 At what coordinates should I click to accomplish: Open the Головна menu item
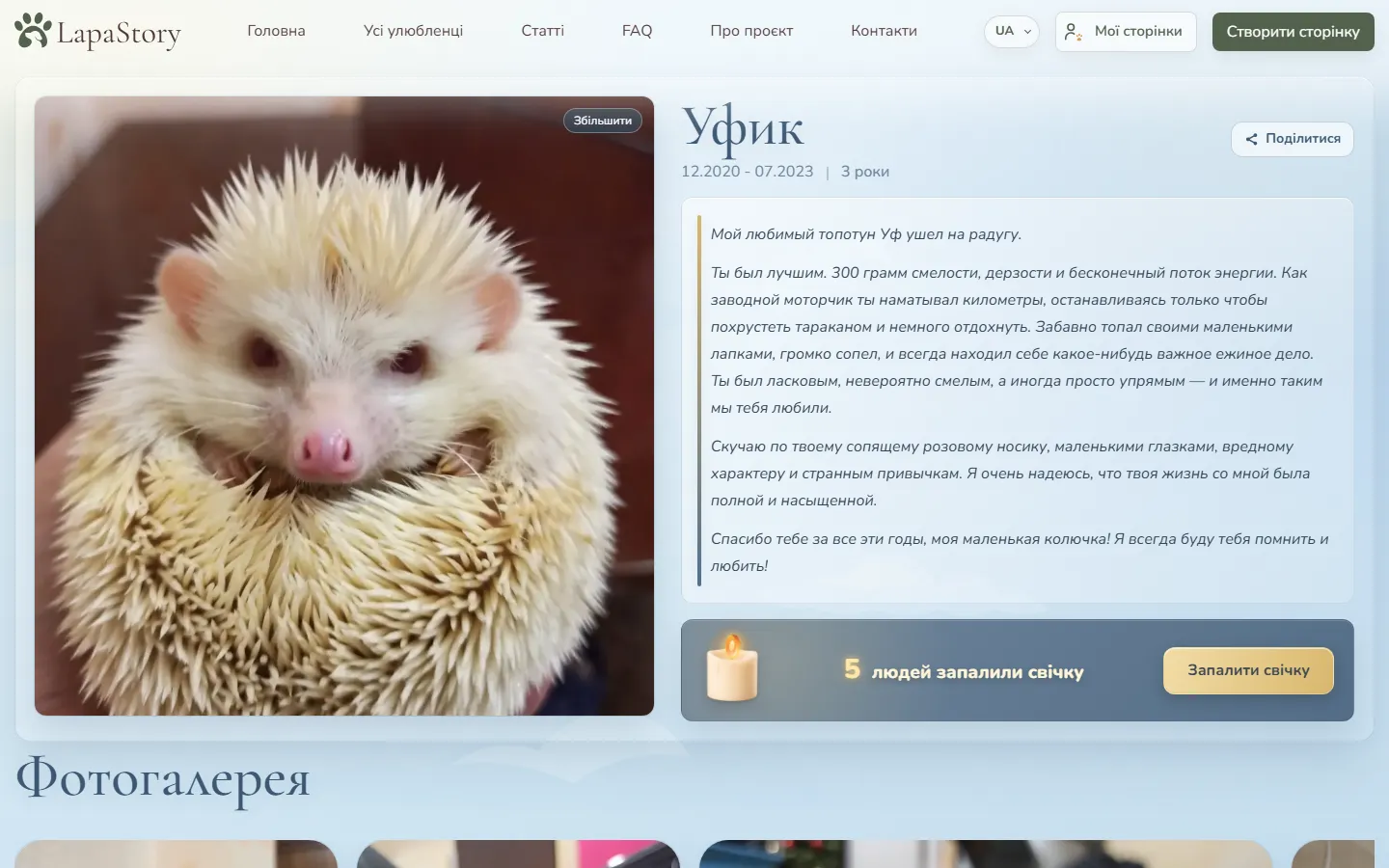point(276,31)
